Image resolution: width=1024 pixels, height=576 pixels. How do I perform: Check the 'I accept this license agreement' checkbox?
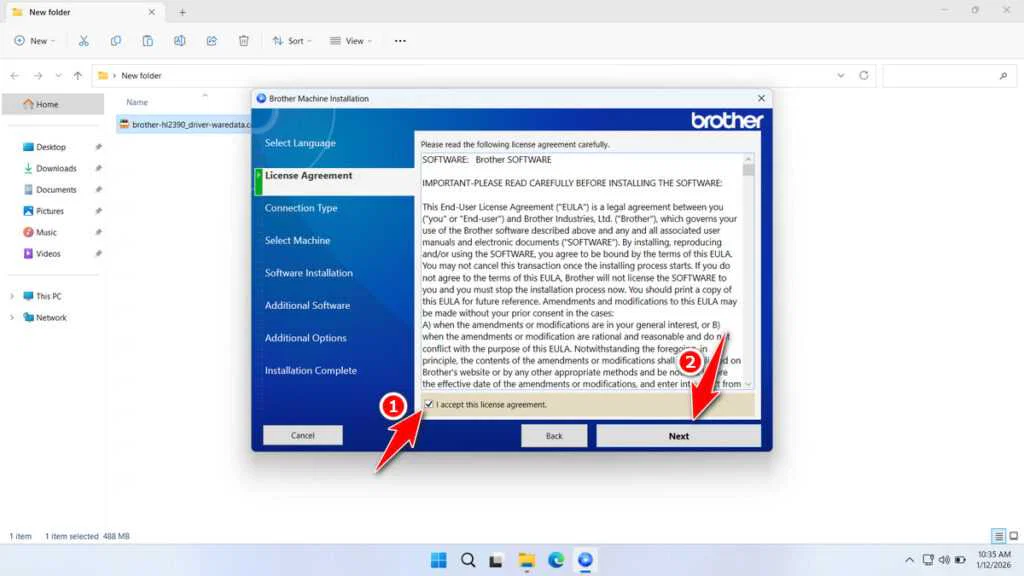click(x=429, y=403)
